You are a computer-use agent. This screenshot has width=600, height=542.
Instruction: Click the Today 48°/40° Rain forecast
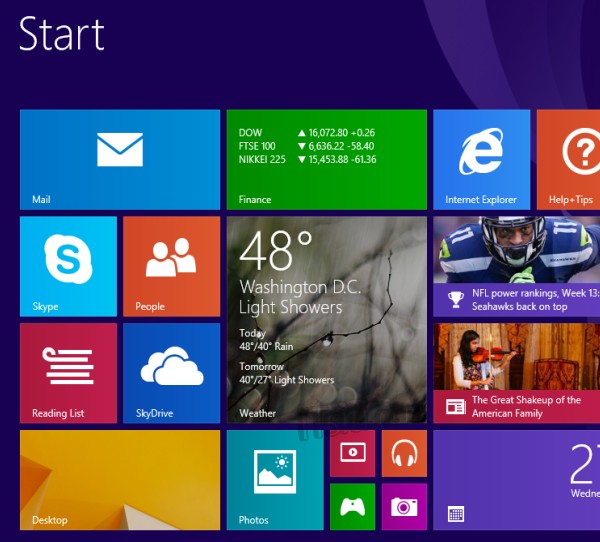click(x=266, y=340)
